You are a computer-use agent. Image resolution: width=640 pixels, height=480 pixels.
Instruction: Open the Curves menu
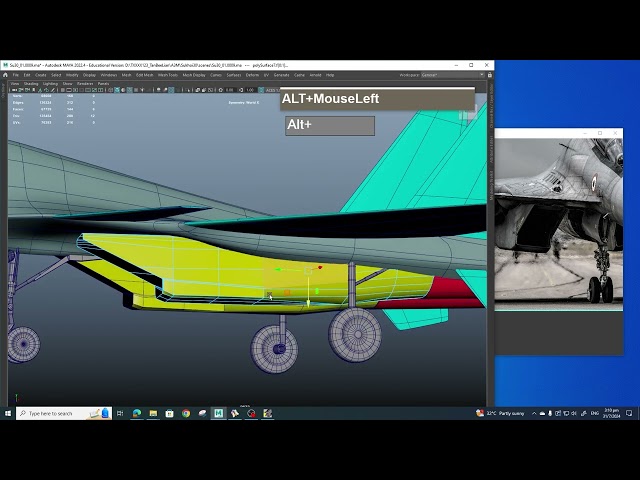pos(216,75)
